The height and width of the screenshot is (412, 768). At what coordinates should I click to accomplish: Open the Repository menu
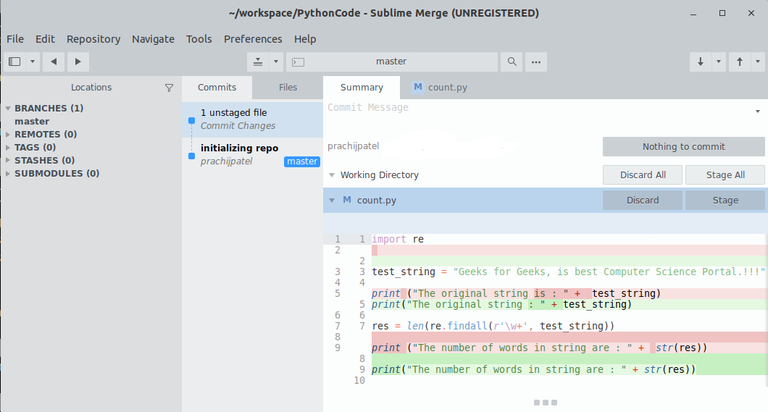pyautogui.click(x=93, y=39)
